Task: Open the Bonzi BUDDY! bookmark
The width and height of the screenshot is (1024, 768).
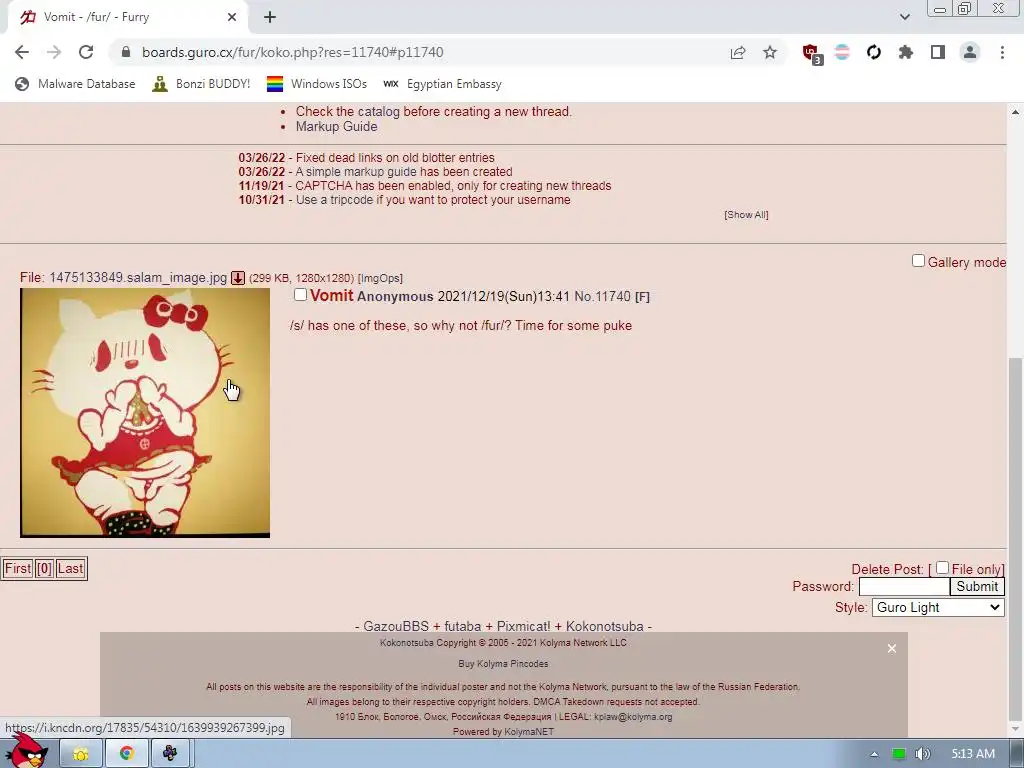Action: (x=200, y=84)
